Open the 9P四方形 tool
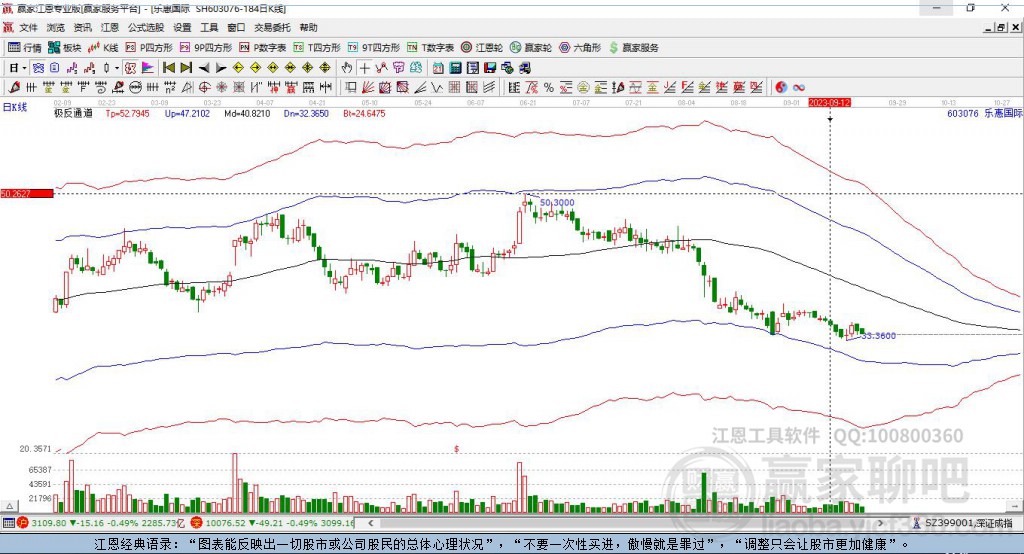This screenshot has width=1024, height=554. 206,48
